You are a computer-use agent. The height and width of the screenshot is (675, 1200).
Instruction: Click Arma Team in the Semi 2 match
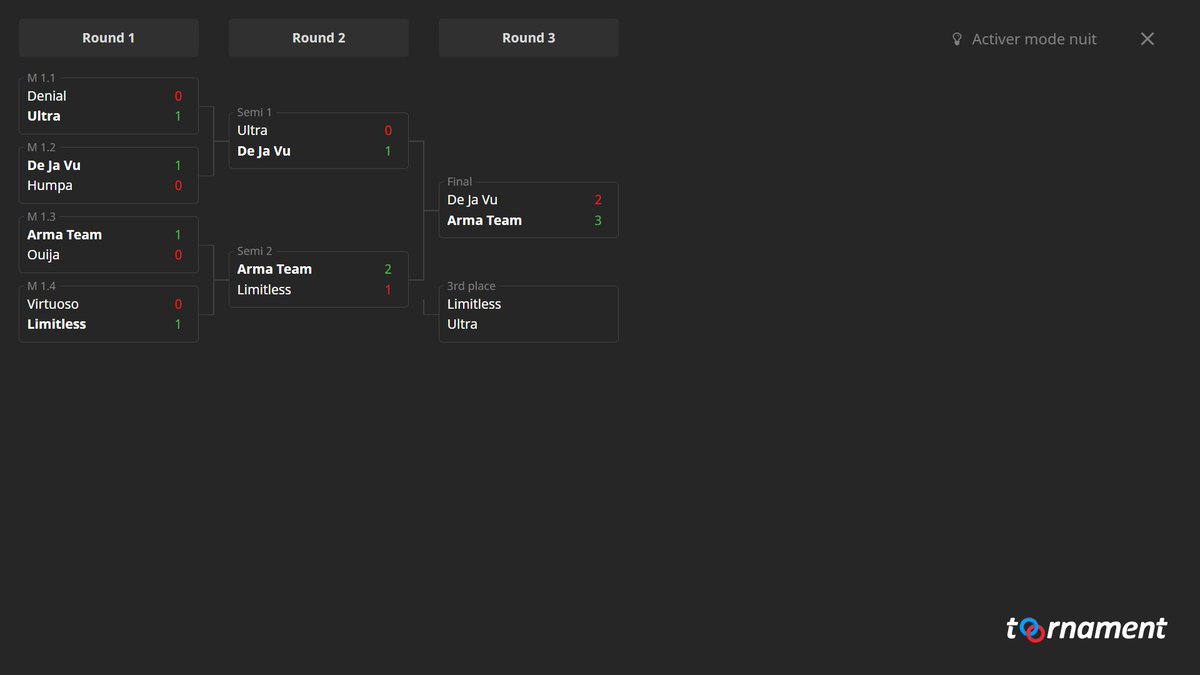(x=275, y=269)
